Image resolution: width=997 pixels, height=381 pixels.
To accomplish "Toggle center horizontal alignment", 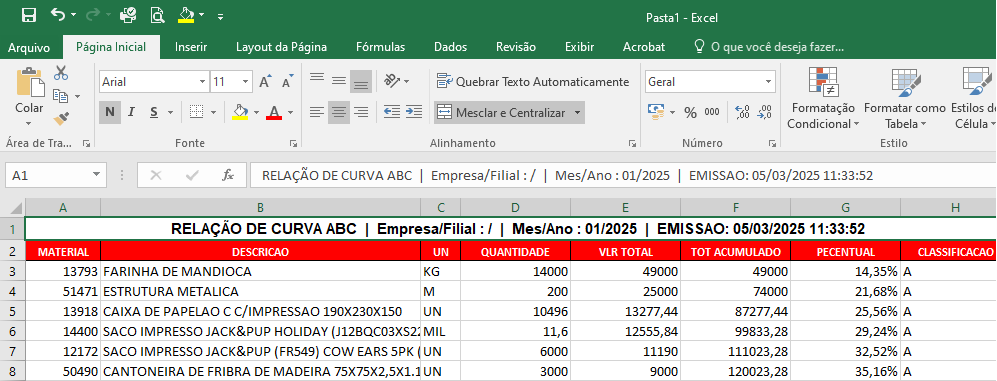I will tap(339, 113).
